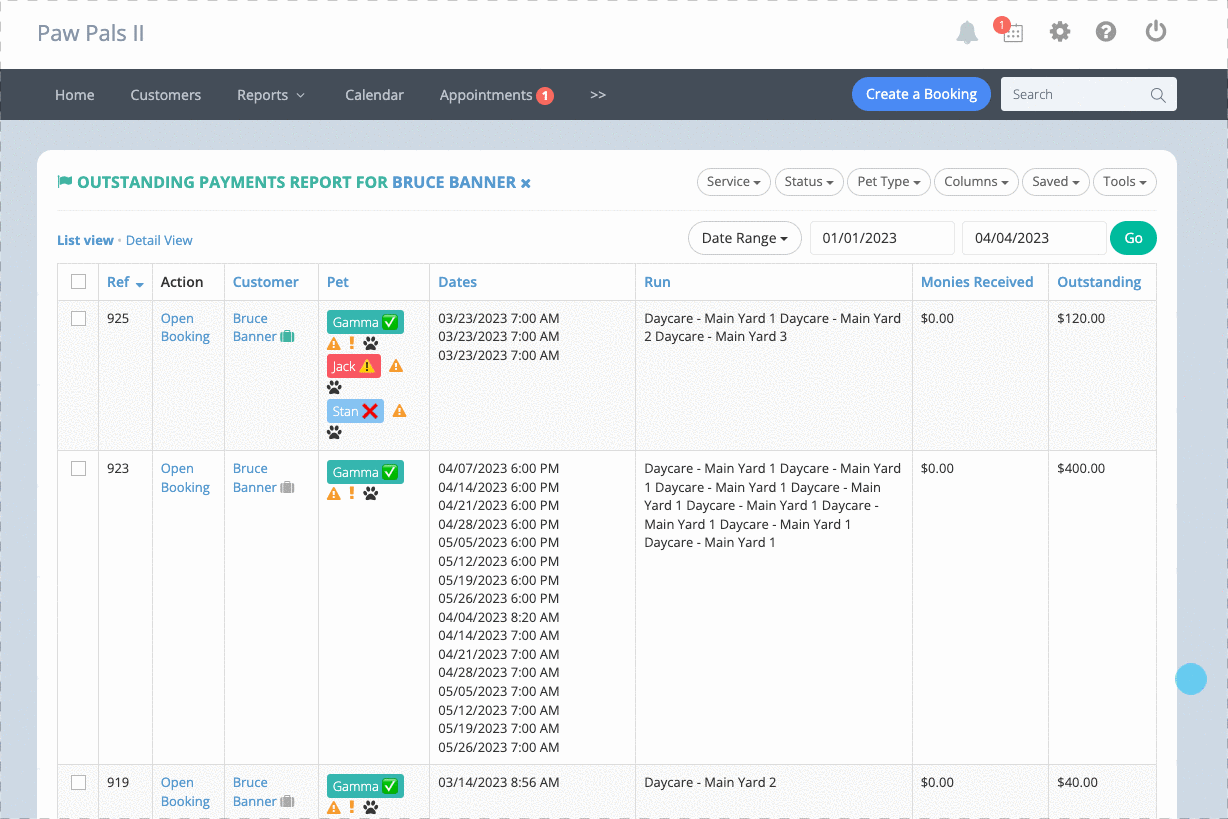
Task: Click the suitcase icon in booking 925 row
Action: point(287,337)
